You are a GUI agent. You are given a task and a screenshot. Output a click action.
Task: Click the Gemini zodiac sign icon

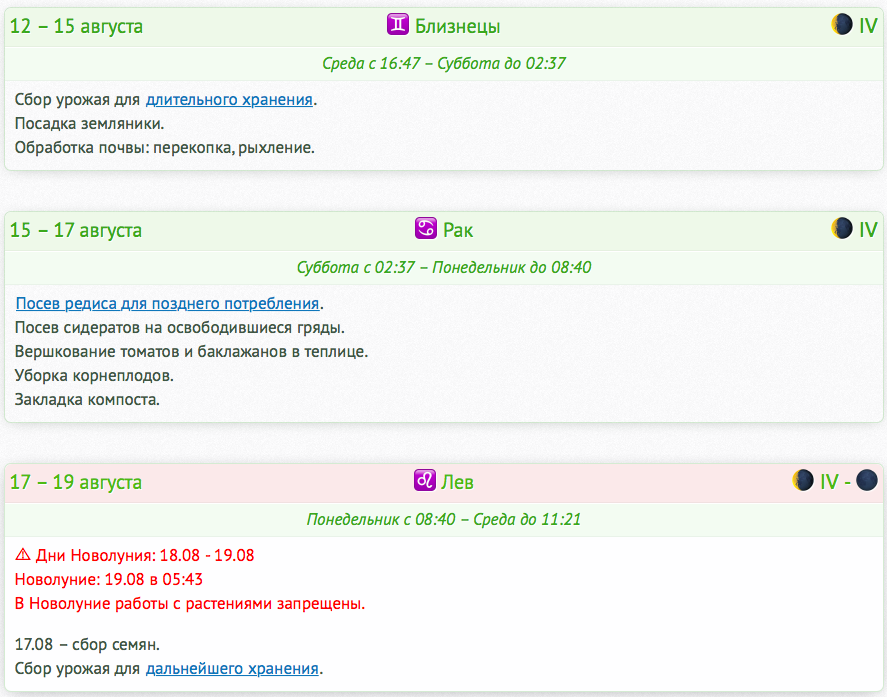pyautogui.click(x=397, y=25)
